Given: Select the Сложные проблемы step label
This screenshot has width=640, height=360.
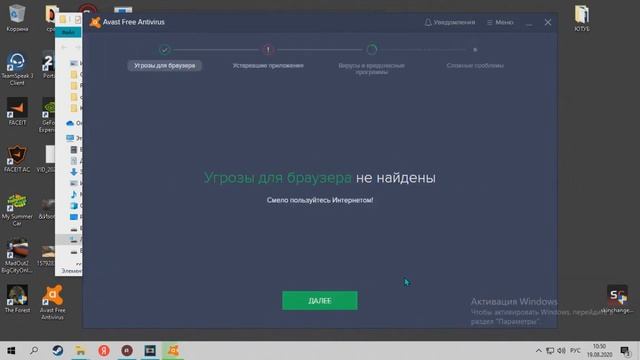Looking at the screenshot, I should [x=475, y=66].
